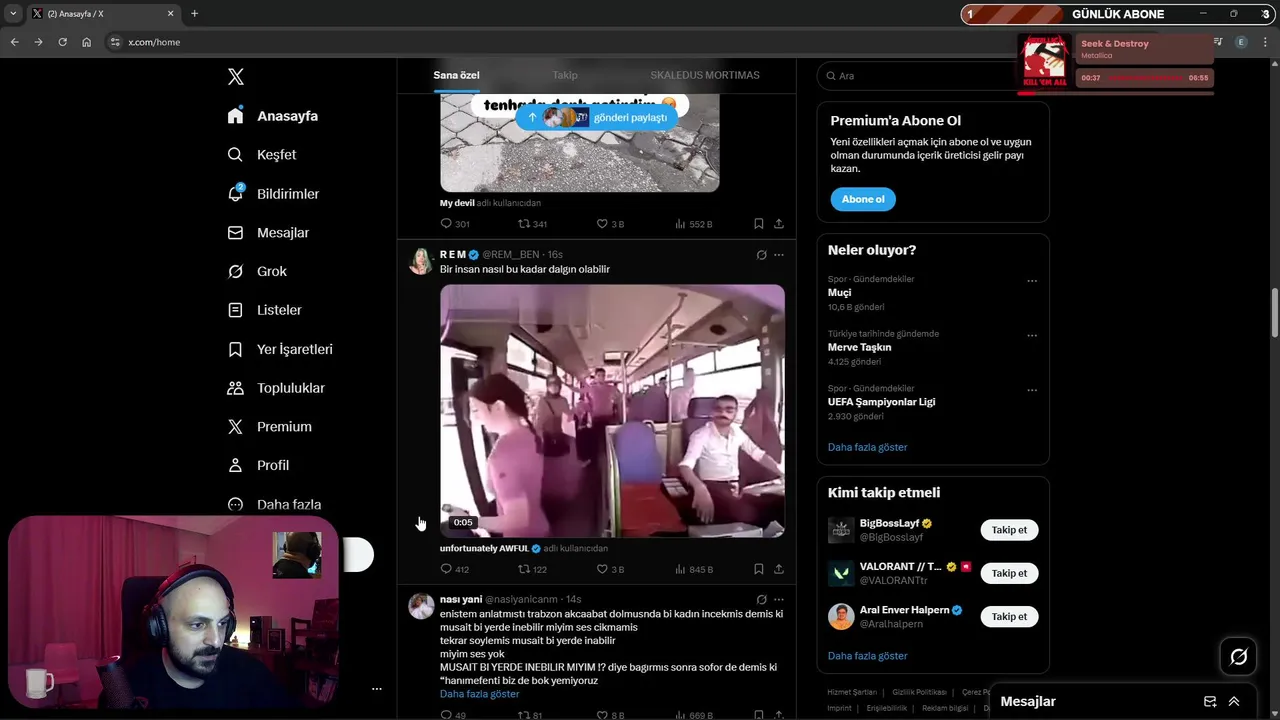Screen dimensions: 1280x720
Task: Follow Aral Enver Halpern with Takip et
Action: coord(1009,617)
